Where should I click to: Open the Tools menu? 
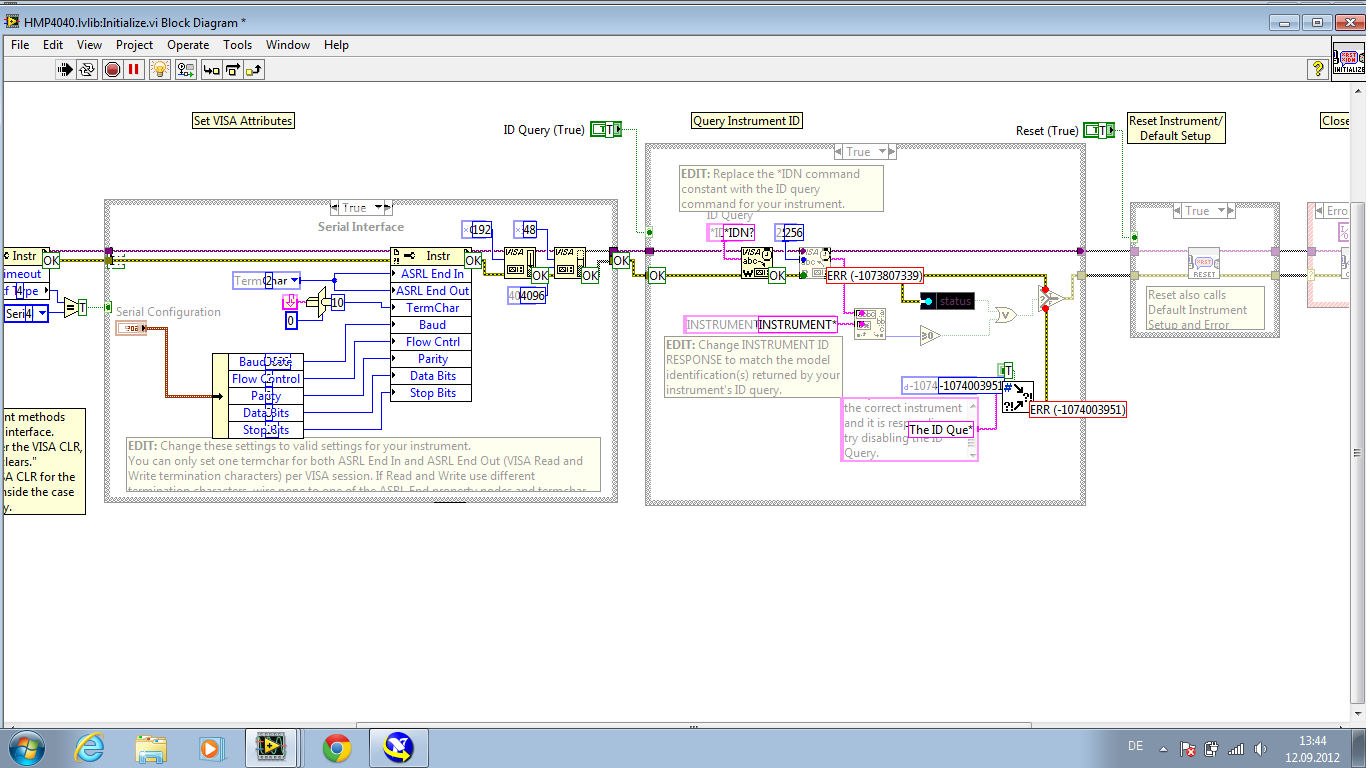coord(237,45)
